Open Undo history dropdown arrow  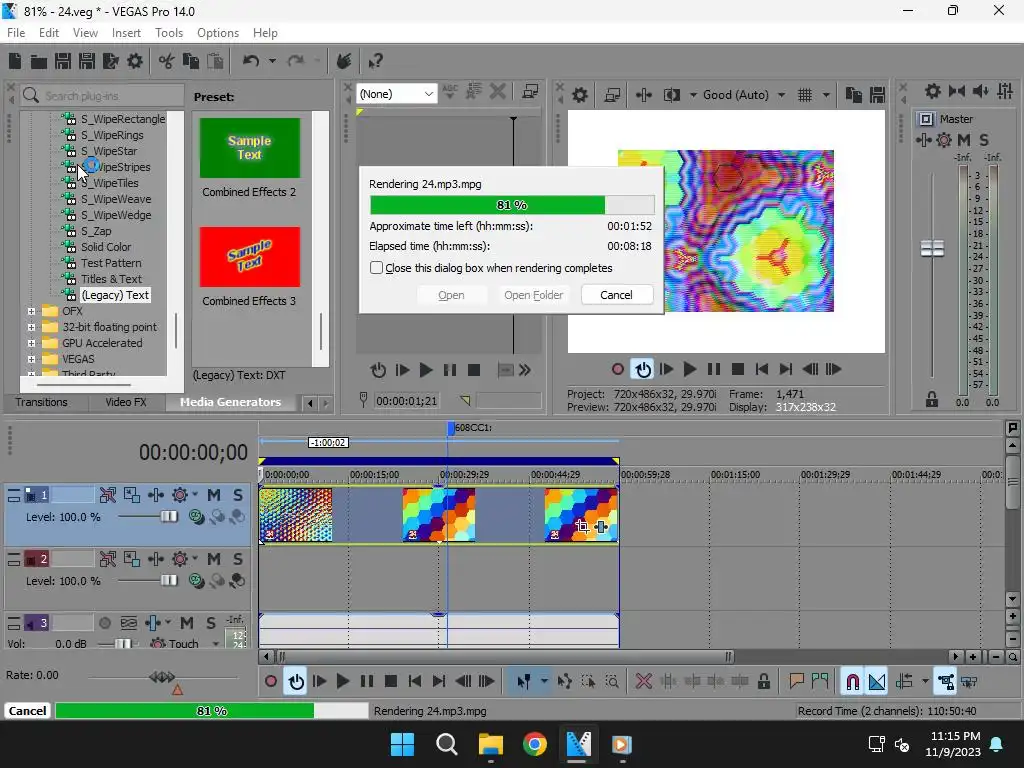click(272, 61)
